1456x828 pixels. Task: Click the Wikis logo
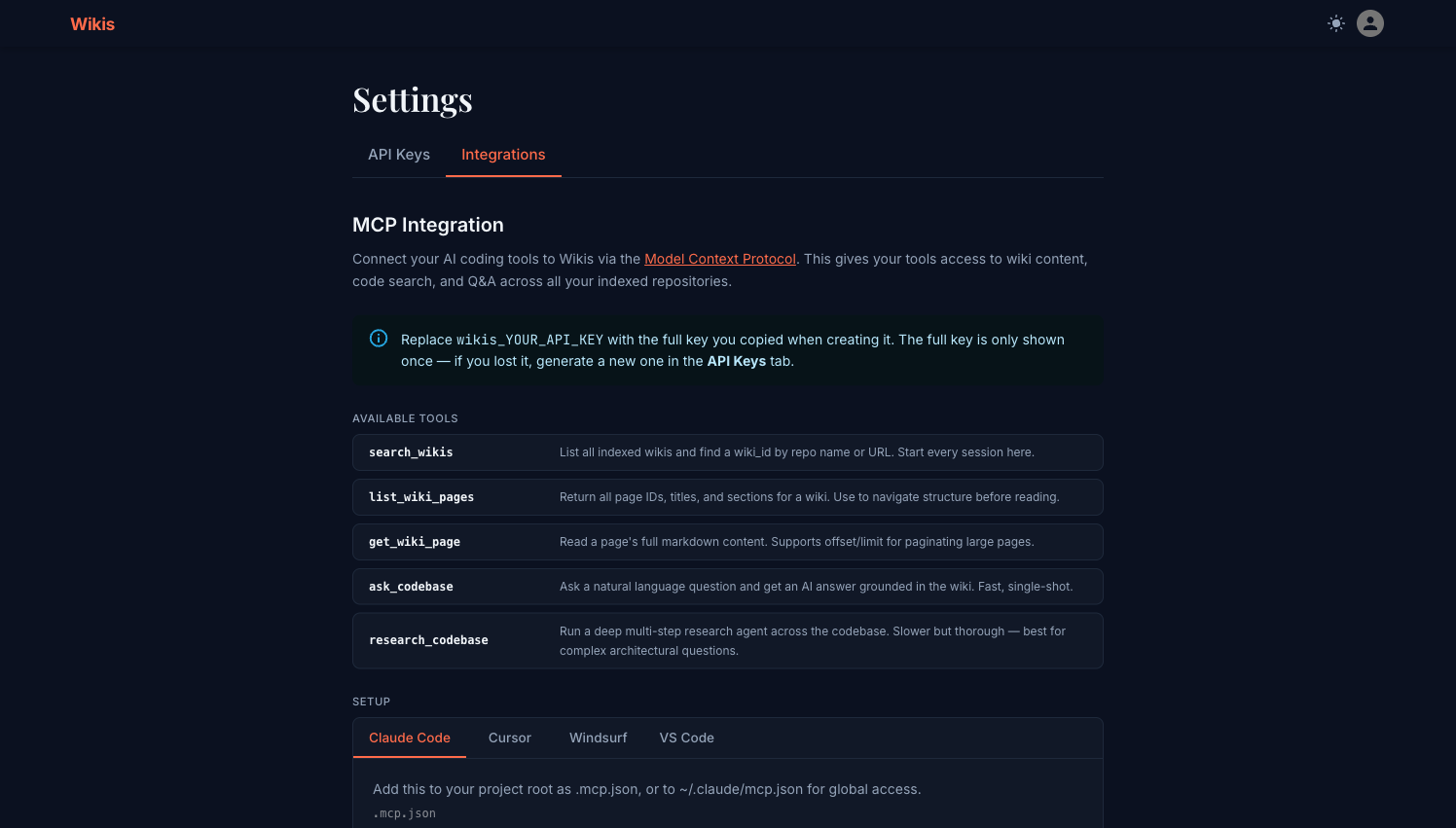92,24
